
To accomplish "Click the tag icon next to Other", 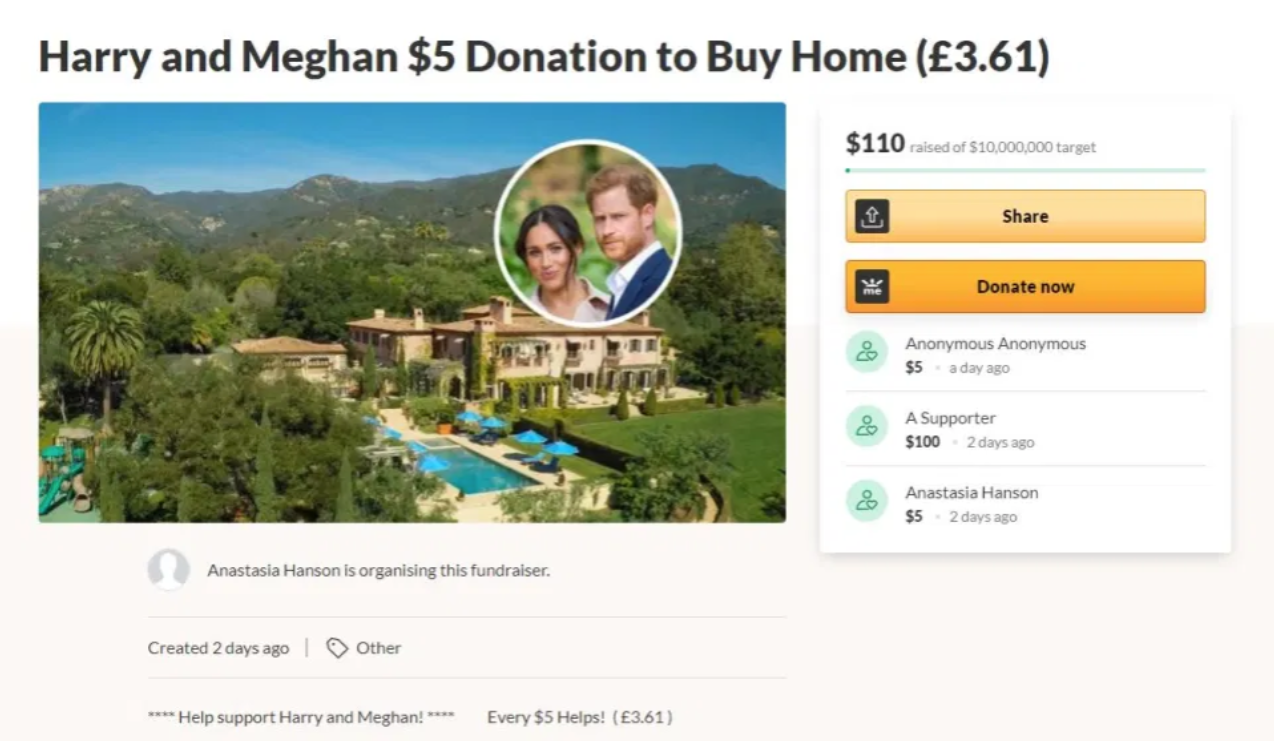I will 337,648.
